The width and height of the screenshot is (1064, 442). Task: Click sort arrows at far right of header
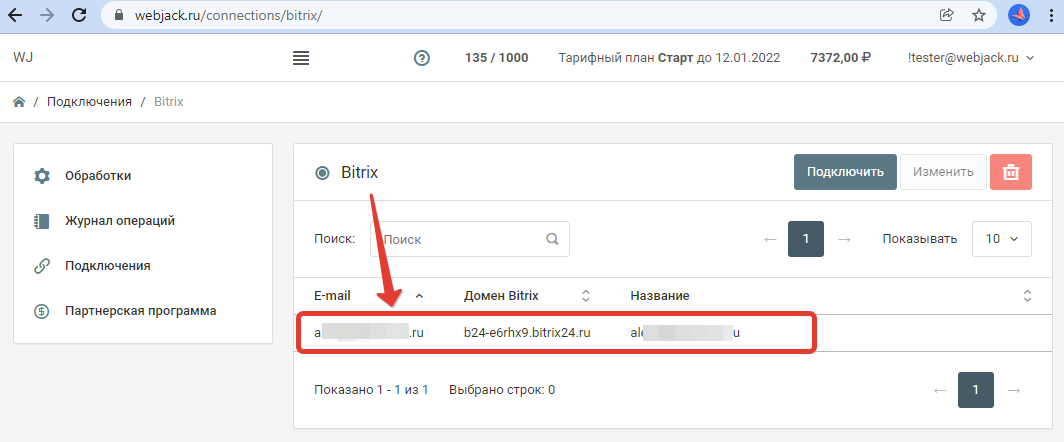point(1027,295)
